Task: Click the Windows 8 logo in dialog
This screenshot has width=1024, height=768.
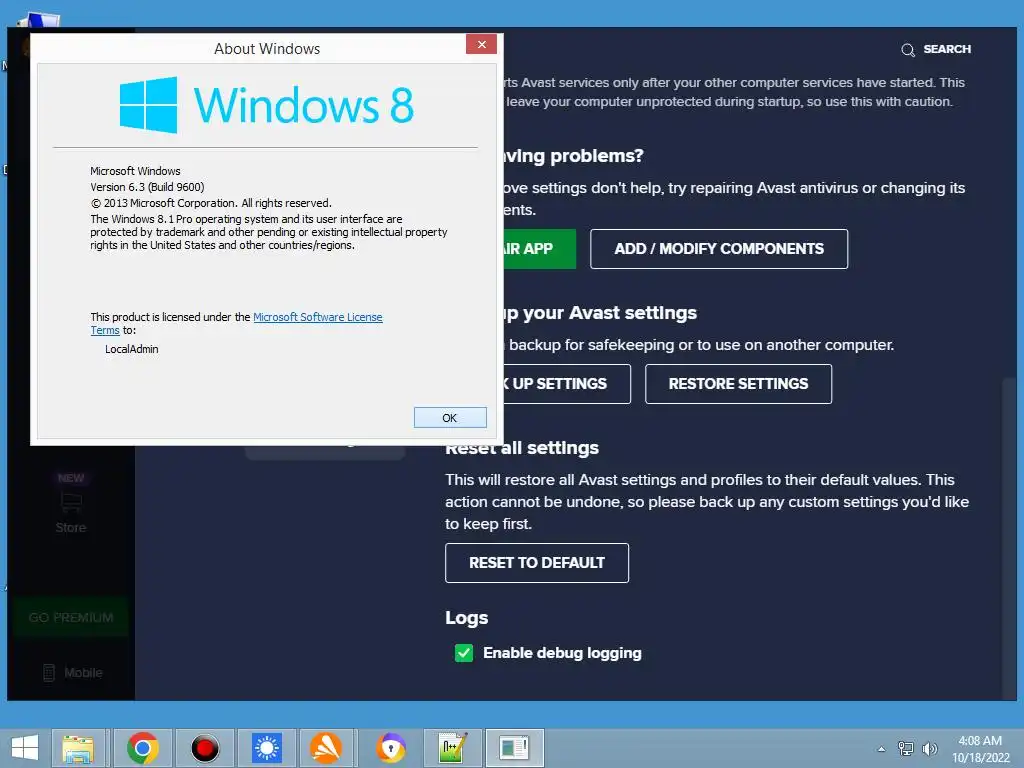Action: coord(266,104)
